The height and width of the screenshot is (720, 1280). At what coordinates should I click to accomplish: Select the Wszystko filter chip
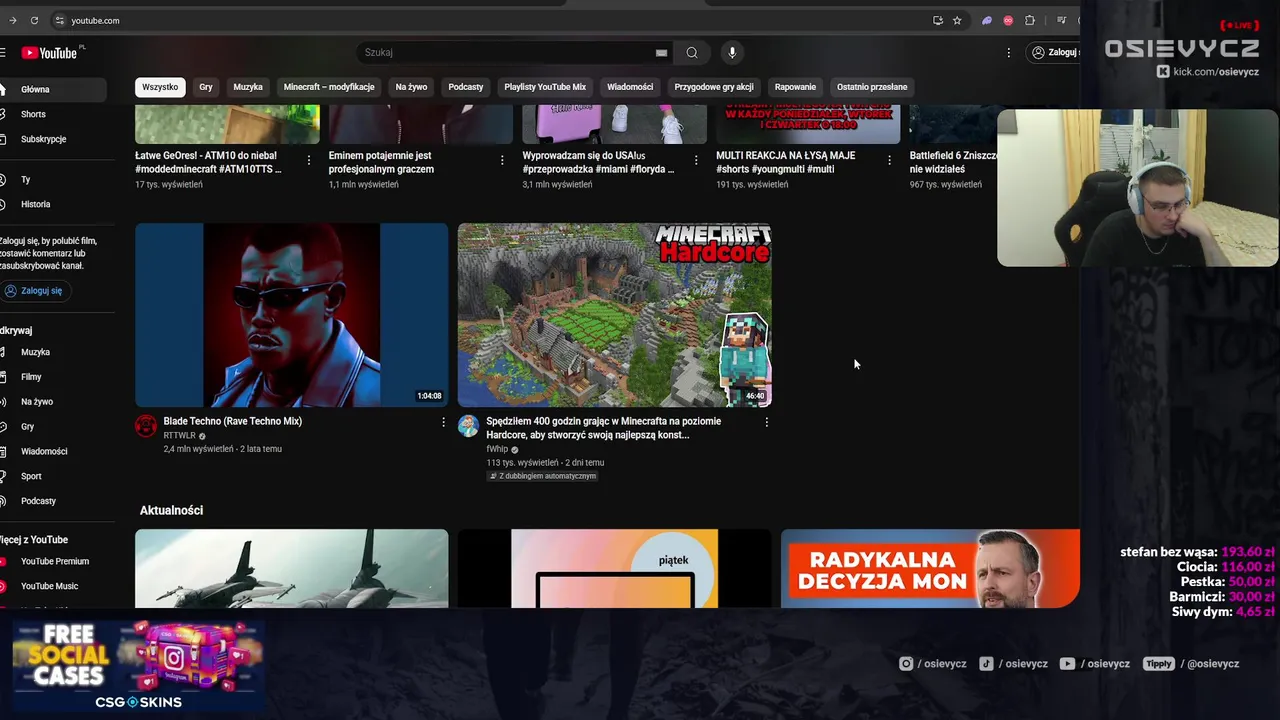point(160,87)
